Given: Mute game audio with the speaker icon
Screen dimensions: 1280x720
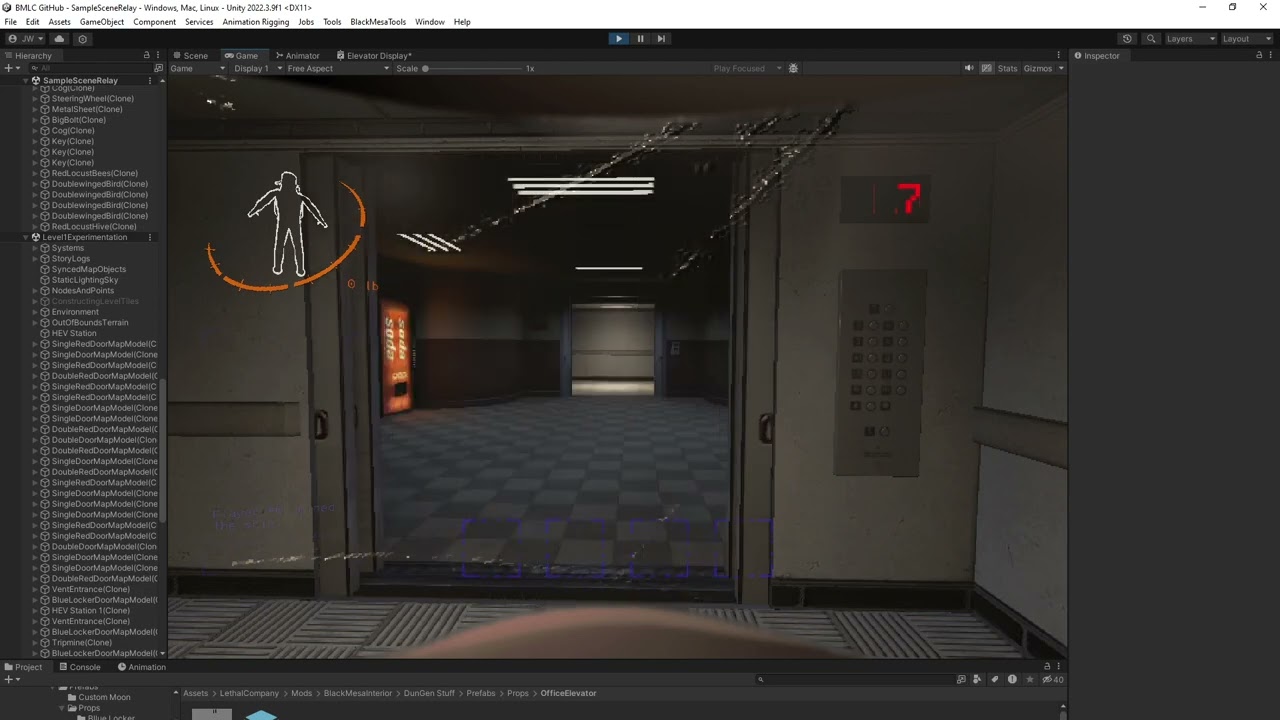Looking at the screenshot, I should click(968, 68).
